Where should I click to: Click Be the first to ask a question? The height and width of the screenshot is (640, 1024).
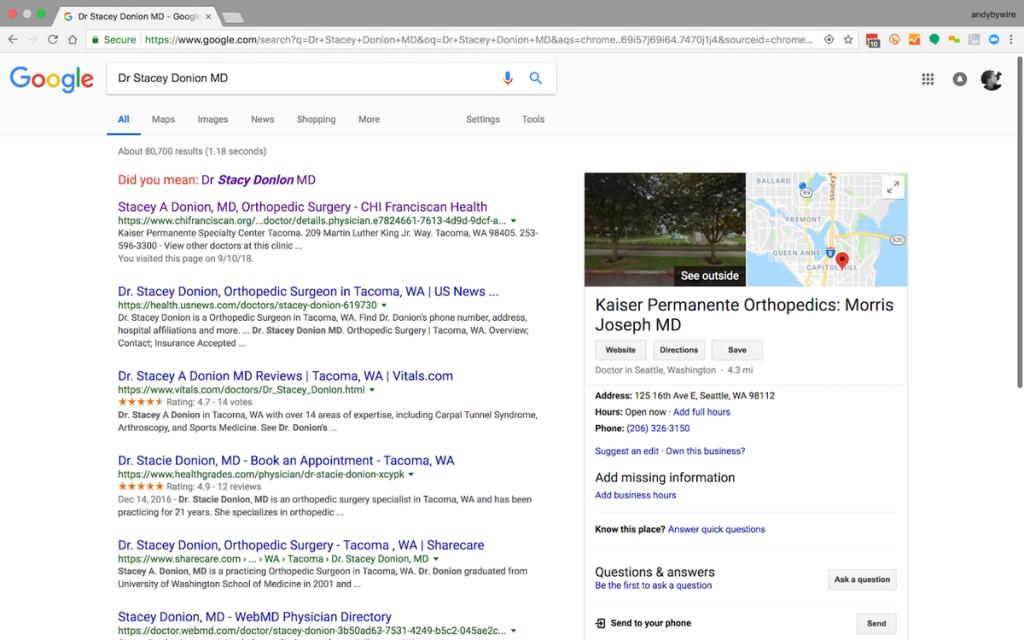click(653, 586)
